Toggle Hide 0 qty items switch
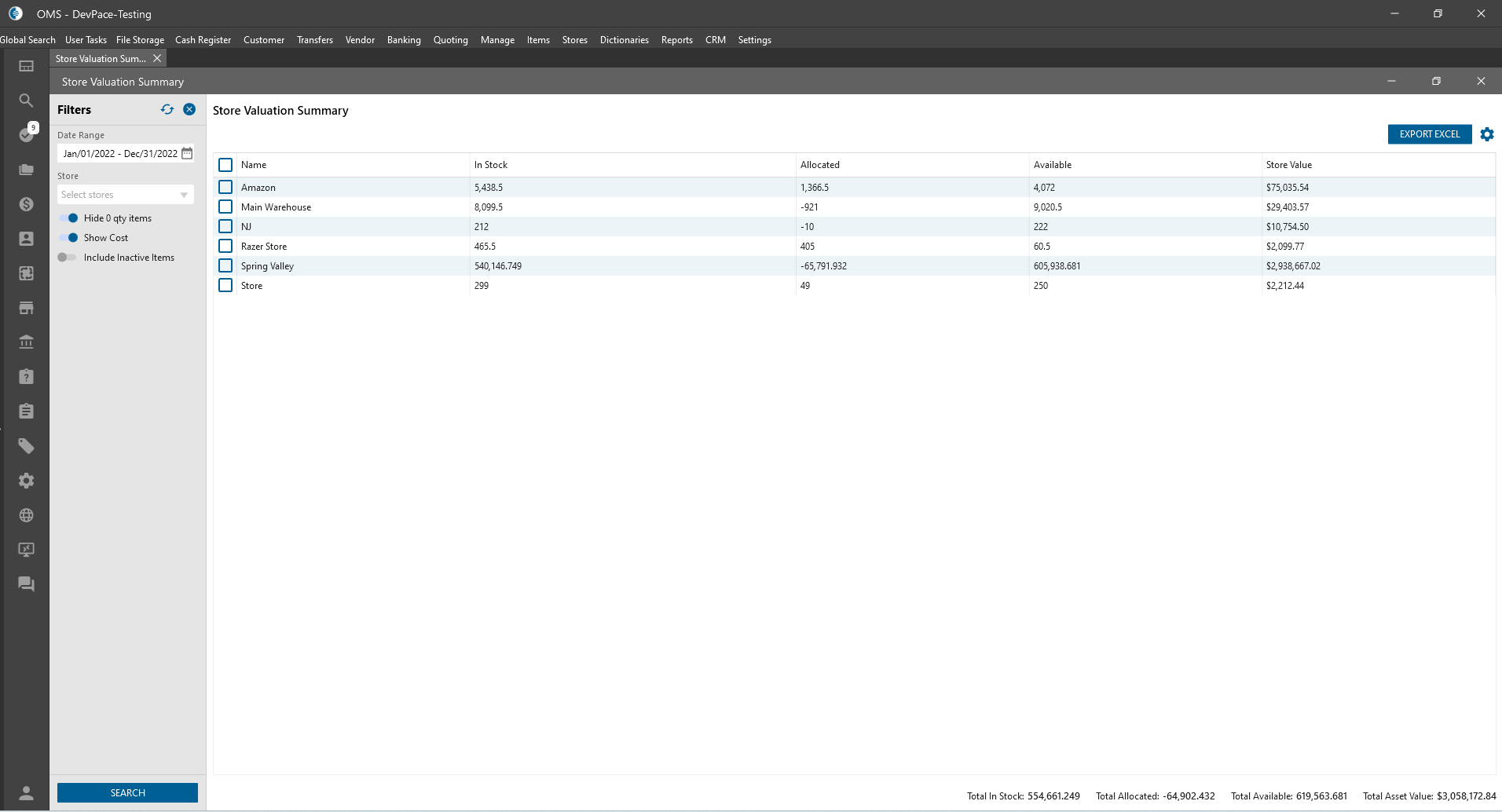 68,218
